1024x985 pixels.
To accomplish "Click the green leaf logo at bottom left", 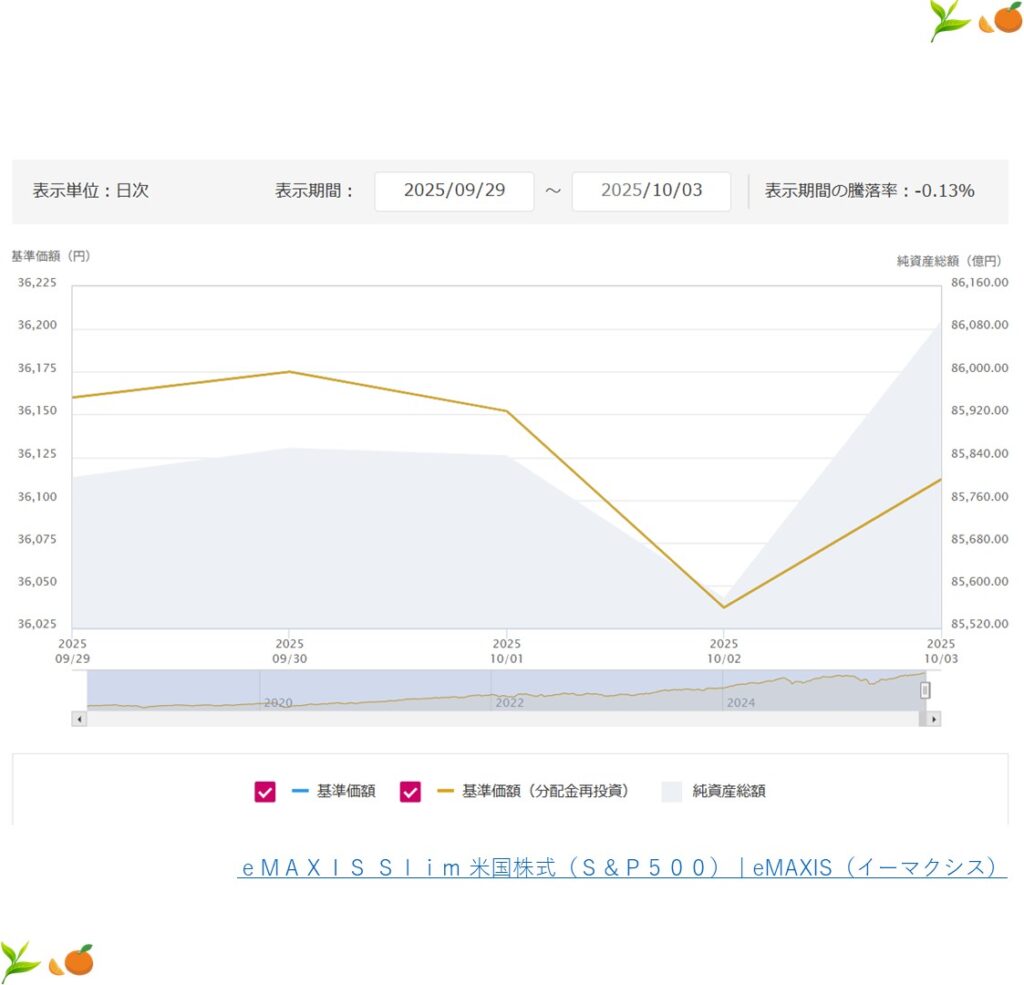I will click(20, 961).
